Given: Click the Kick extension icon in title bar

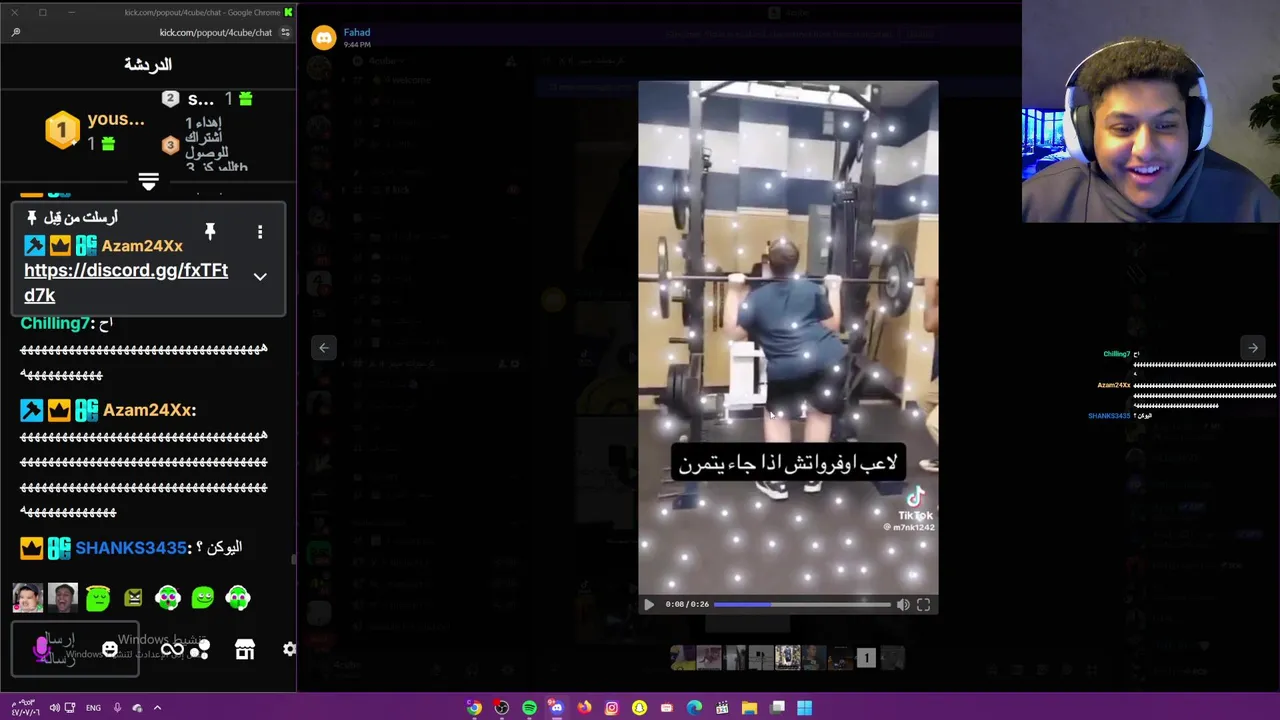Looking at the screenshot, I should coord(288,12).
